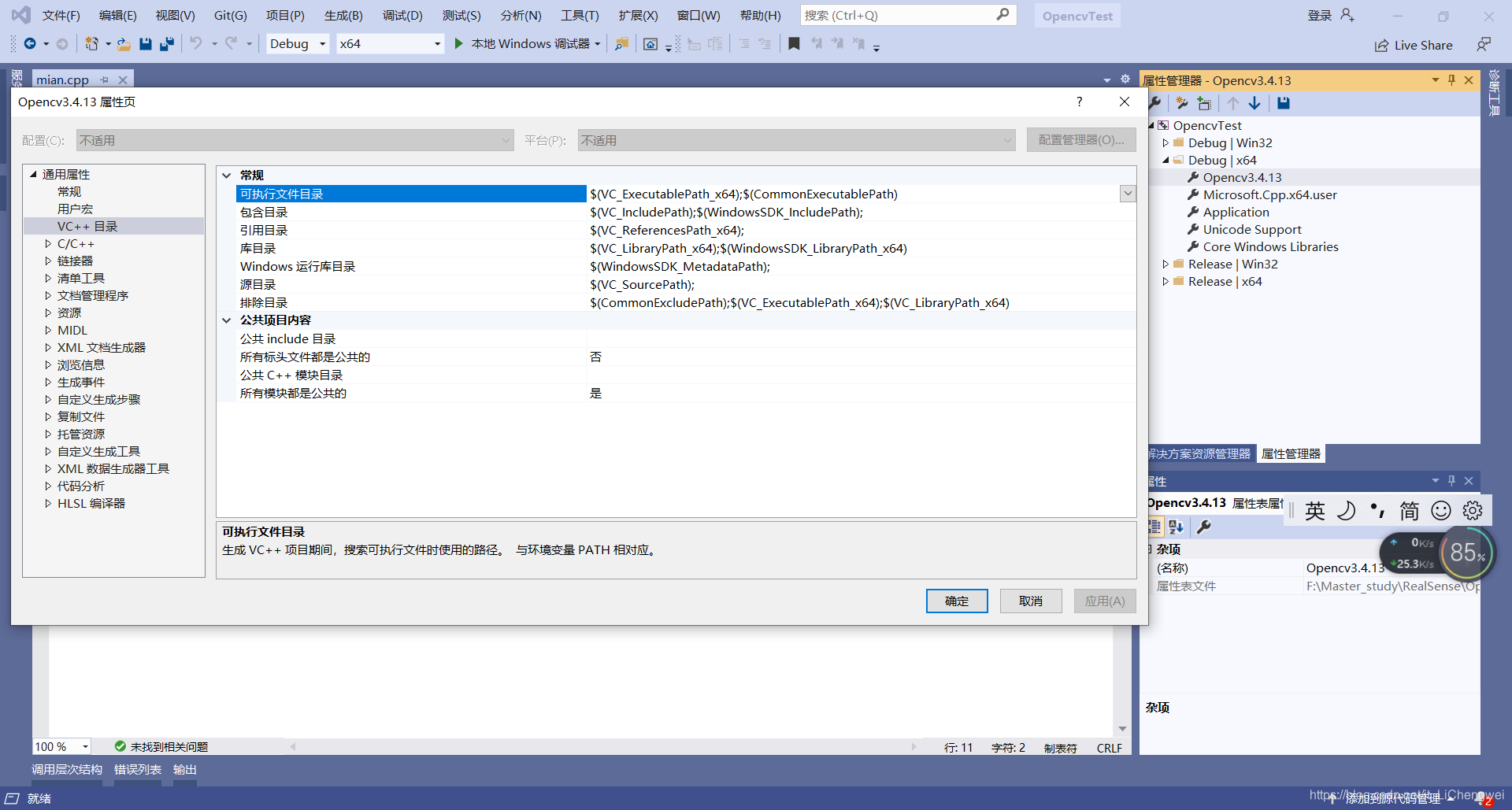Select 常规 under 通用属性
The image size is (1512, 810).
coord(69,191)
